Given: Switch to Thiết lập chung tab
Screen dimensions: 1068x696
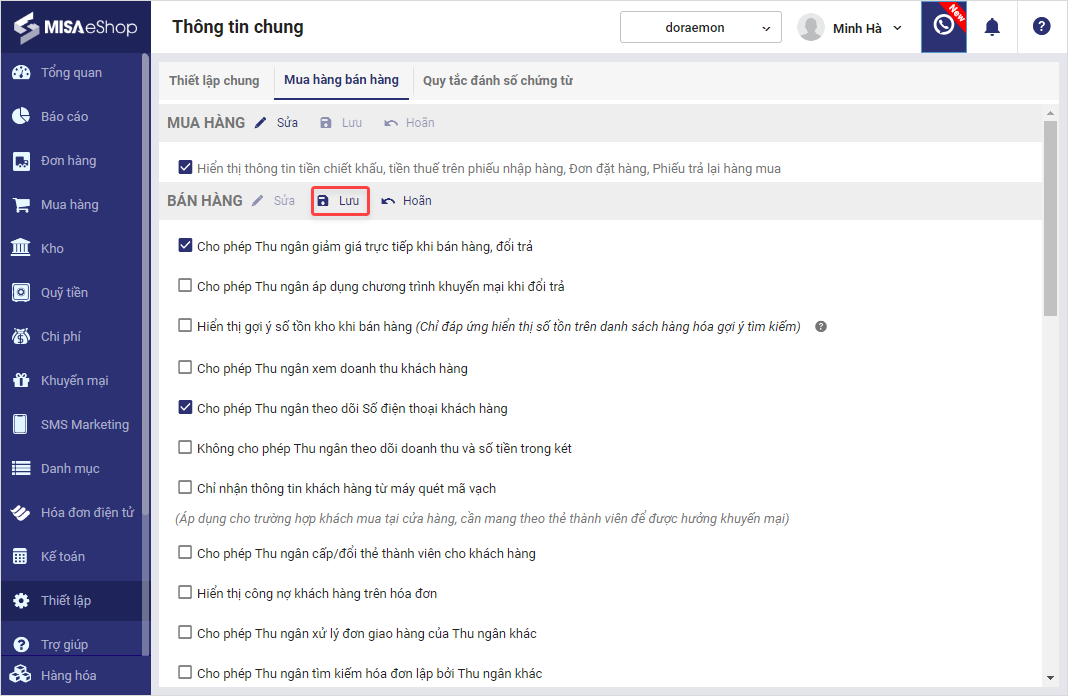Looking at the screenshot, I should 214,80.
